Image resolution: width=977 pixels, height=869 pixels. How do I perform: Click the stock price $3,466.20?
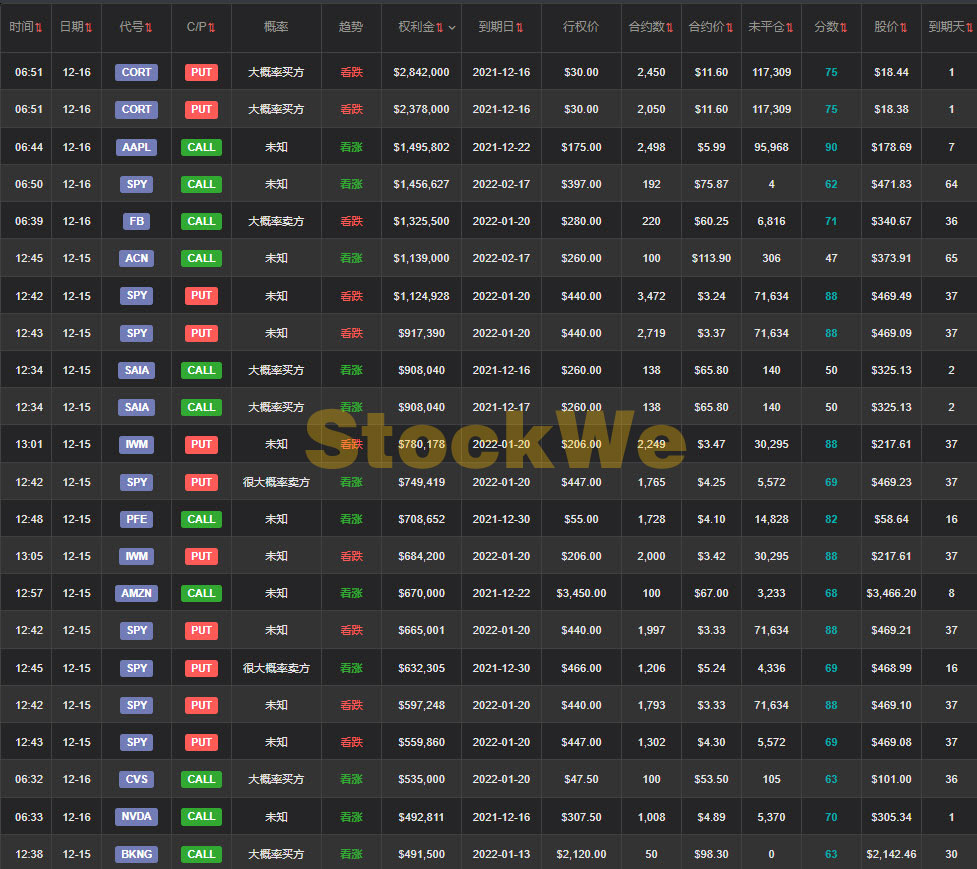[x=891, y=593]
